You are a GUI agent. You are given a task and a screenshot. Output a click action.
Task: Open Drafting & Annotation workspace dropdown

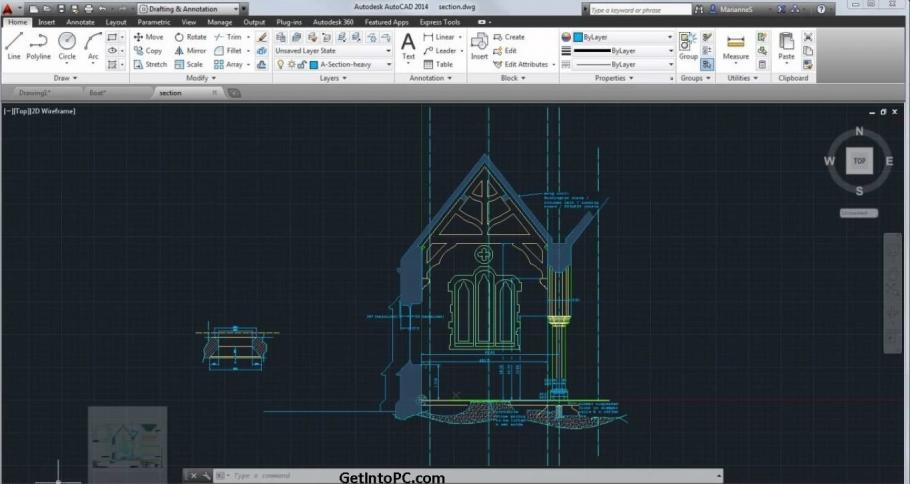(189, 9)
